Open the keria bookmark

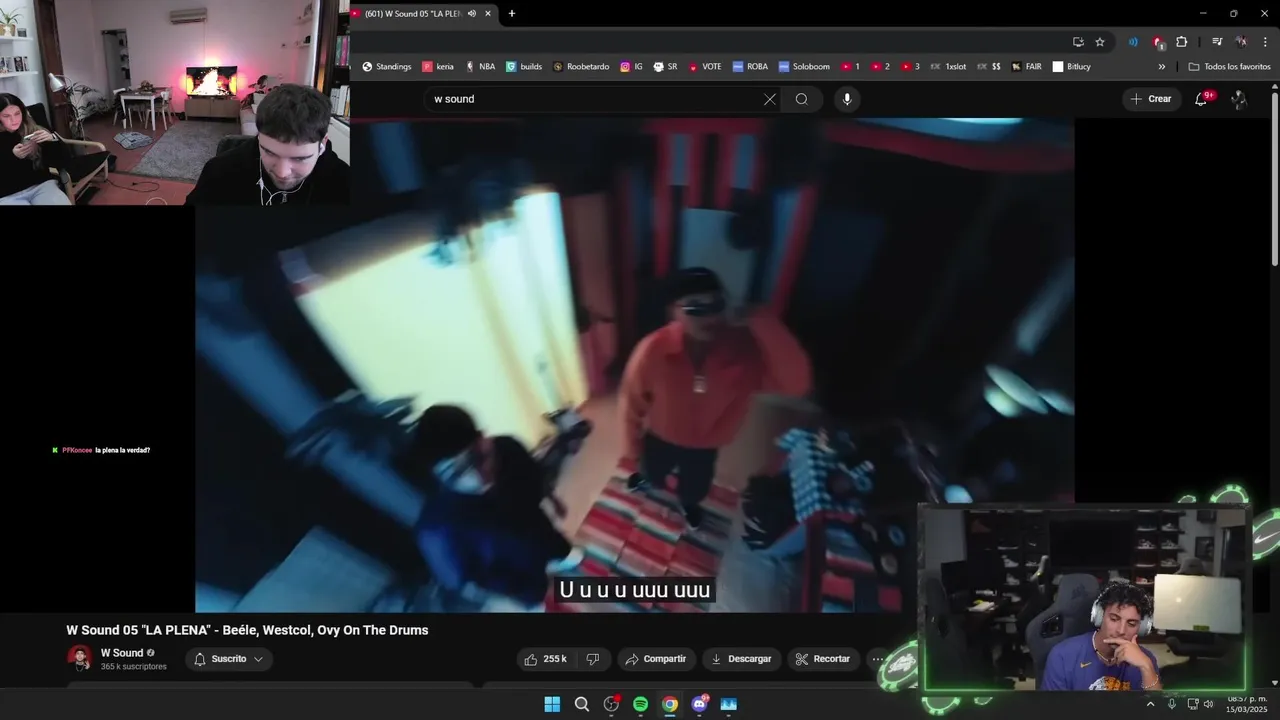[438, 67]
